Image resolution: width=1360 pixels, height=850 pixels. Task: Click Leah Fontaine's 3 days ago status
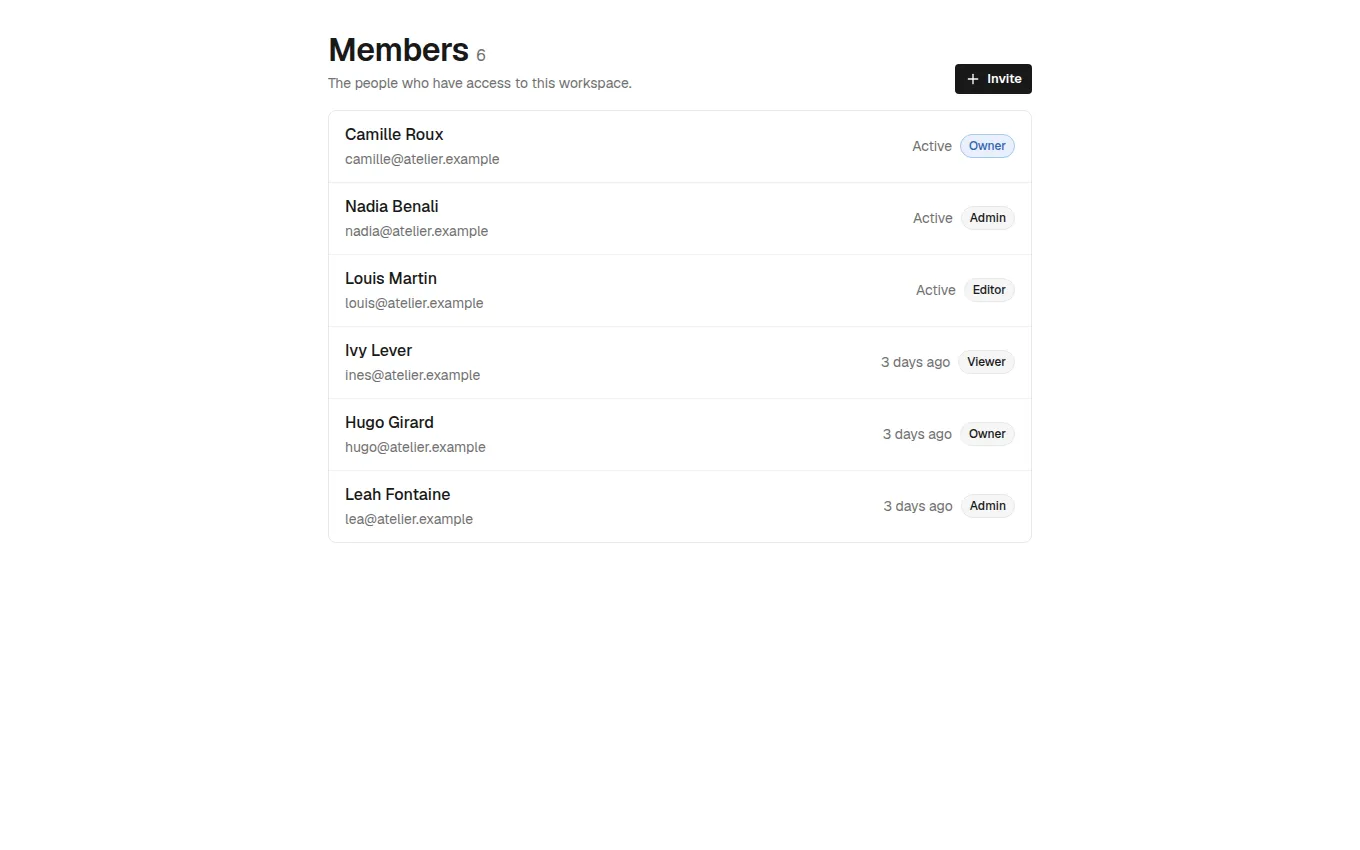918,506
